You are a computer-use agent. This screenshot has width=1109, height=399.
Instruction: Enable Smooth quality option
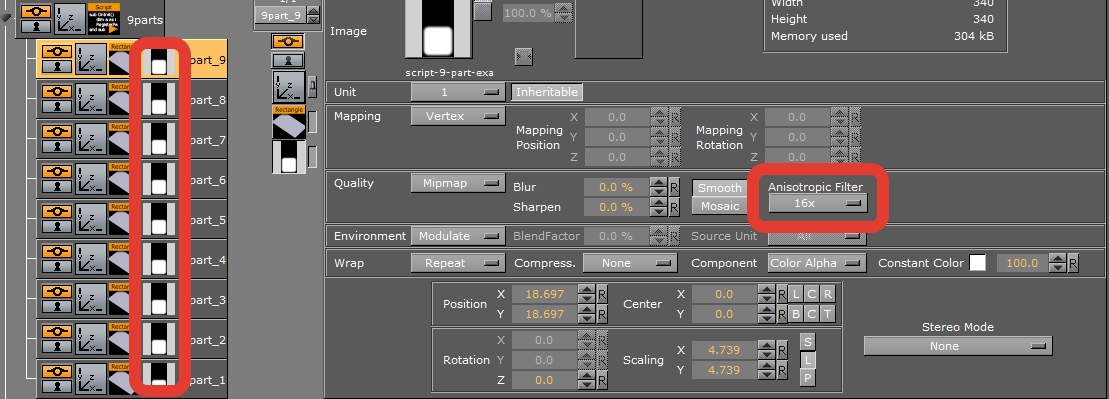pos(720,187)
